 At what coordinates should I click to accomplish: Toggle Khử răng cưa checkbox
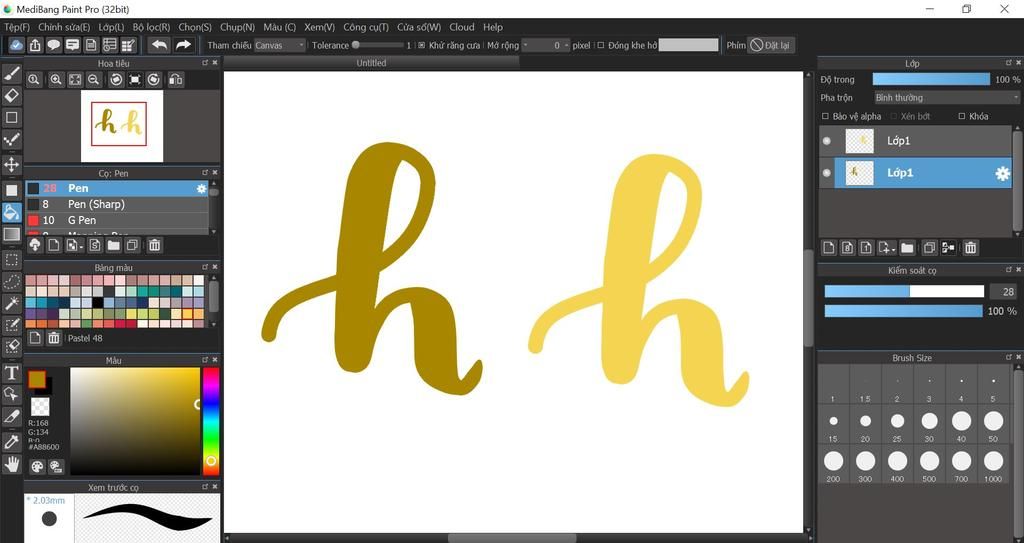click(x=421, y=45)
